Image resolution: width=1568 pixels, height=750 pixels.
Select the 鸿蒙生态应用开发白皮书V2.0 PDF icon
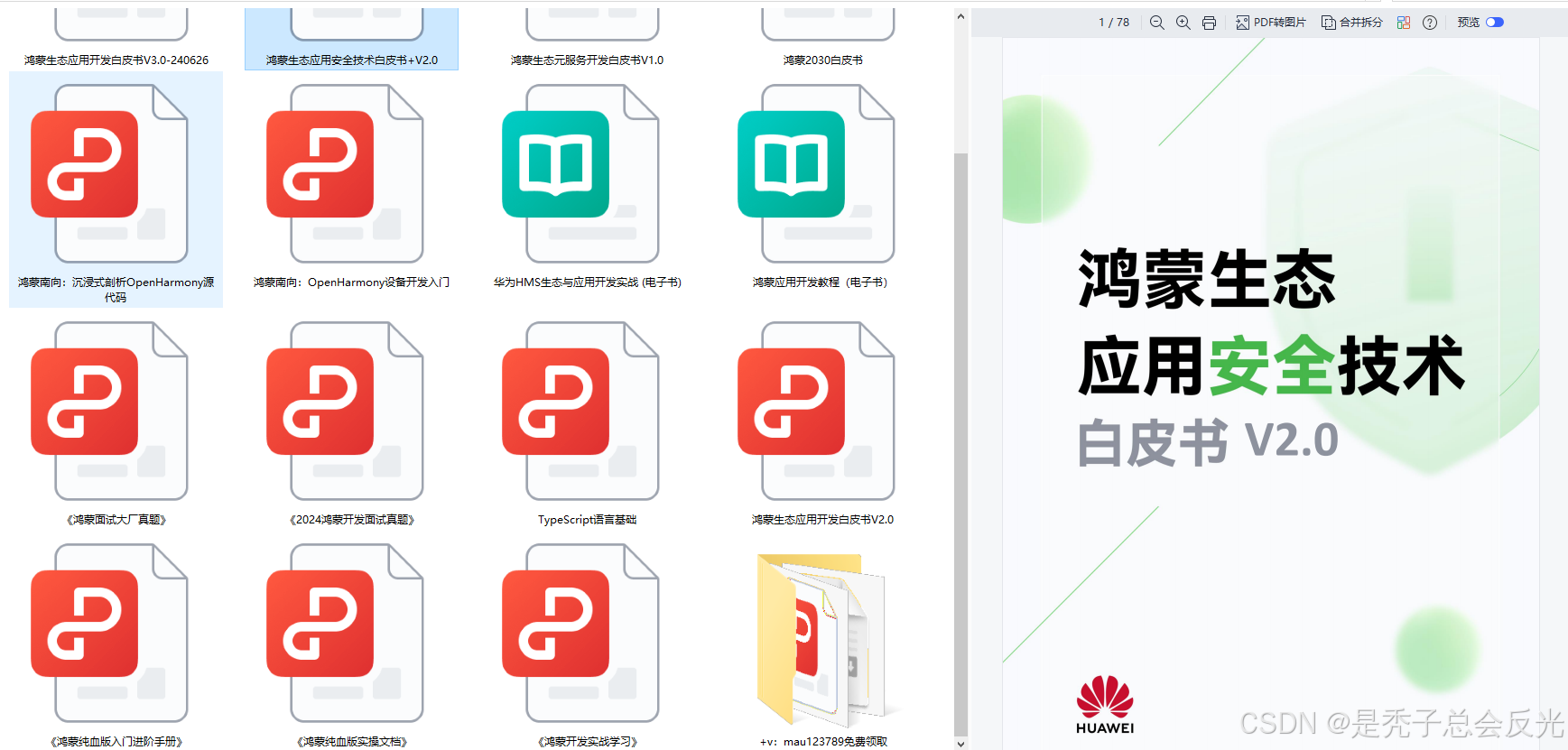pos(816,411)
